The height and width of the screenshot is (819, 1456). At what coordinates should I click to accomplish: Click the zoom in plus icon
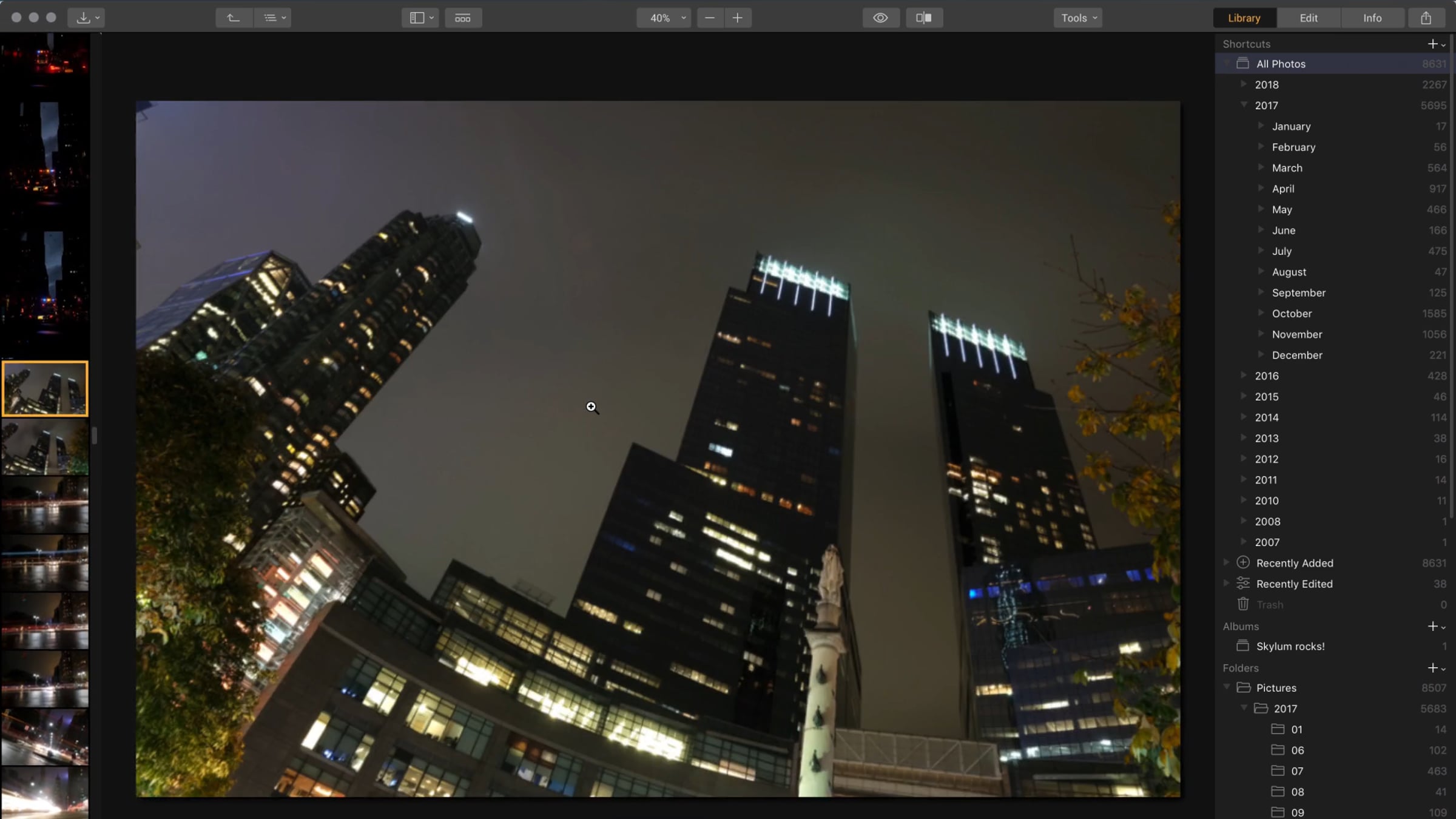[x=737, y=18]
